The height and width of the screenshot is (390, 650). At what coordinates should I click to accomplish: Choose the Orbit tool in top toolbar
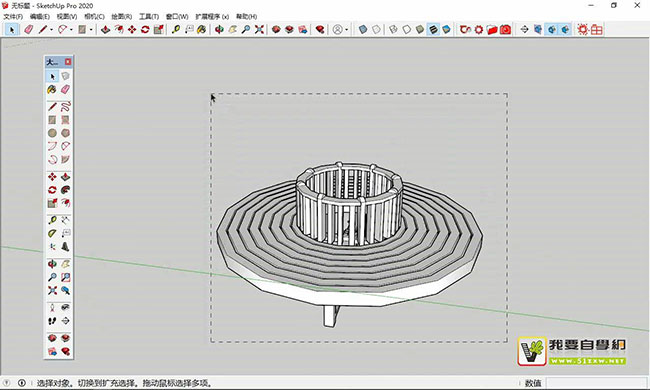(x=219, y=29)
